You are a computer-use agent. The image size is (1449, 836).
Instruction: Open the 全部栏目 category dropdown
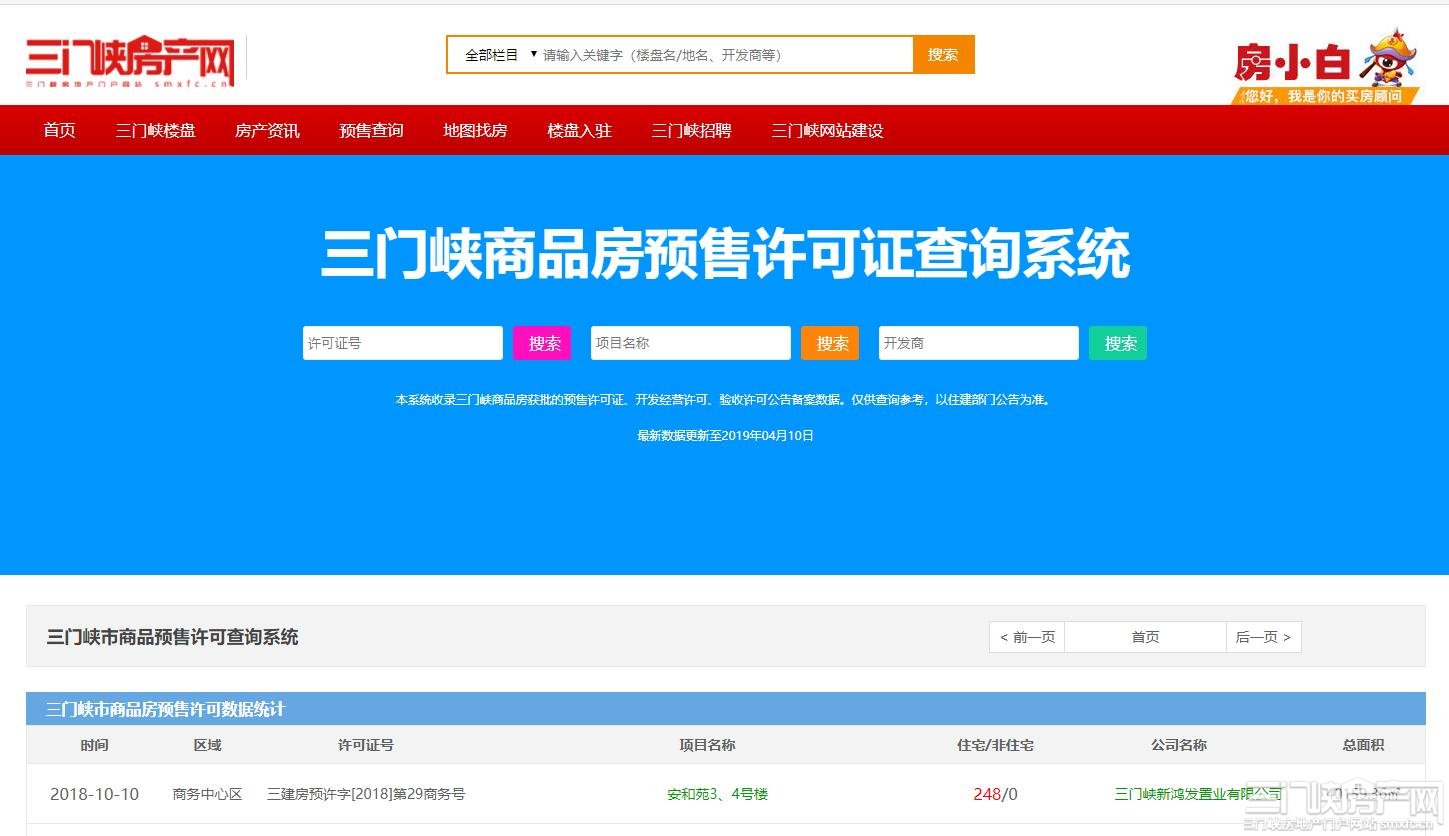click(x=499, y=55)
